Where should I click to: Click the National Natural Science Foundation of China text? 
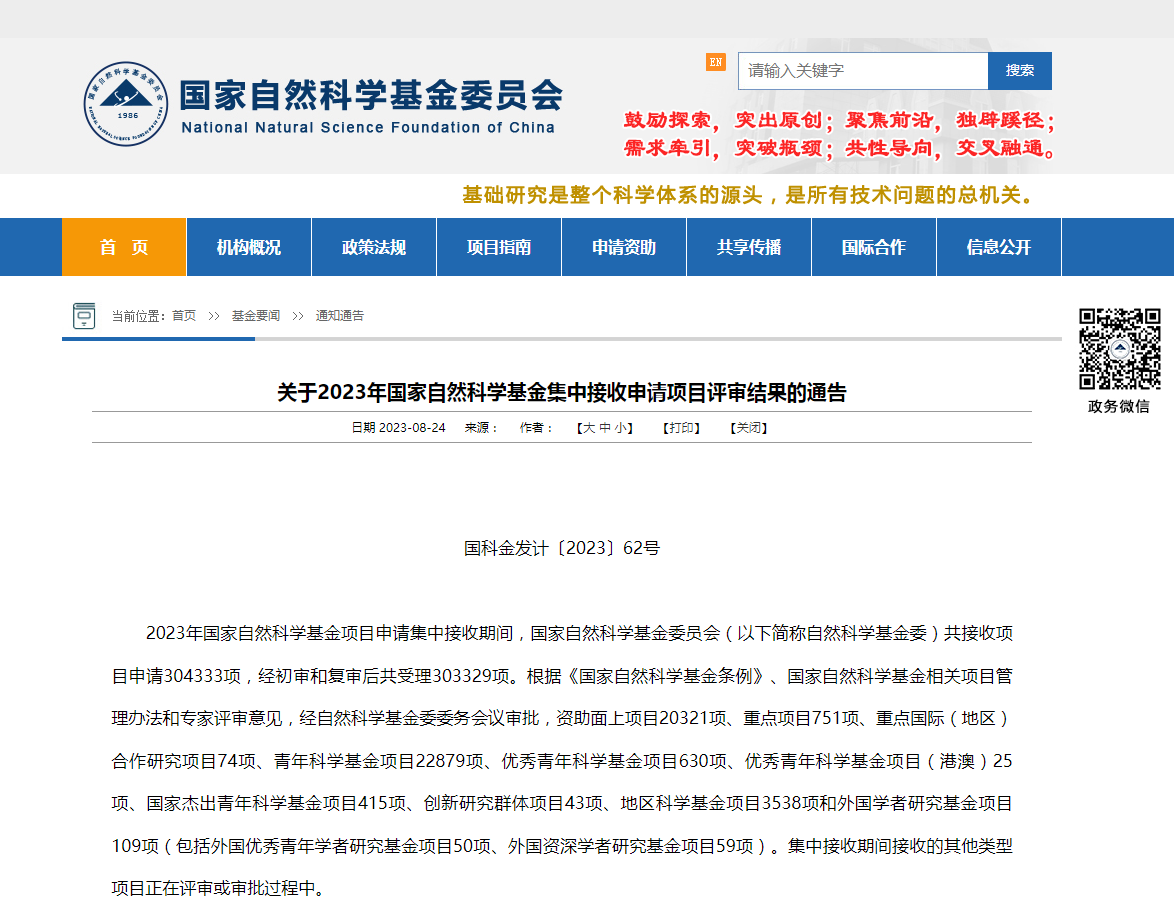point(368,128)
